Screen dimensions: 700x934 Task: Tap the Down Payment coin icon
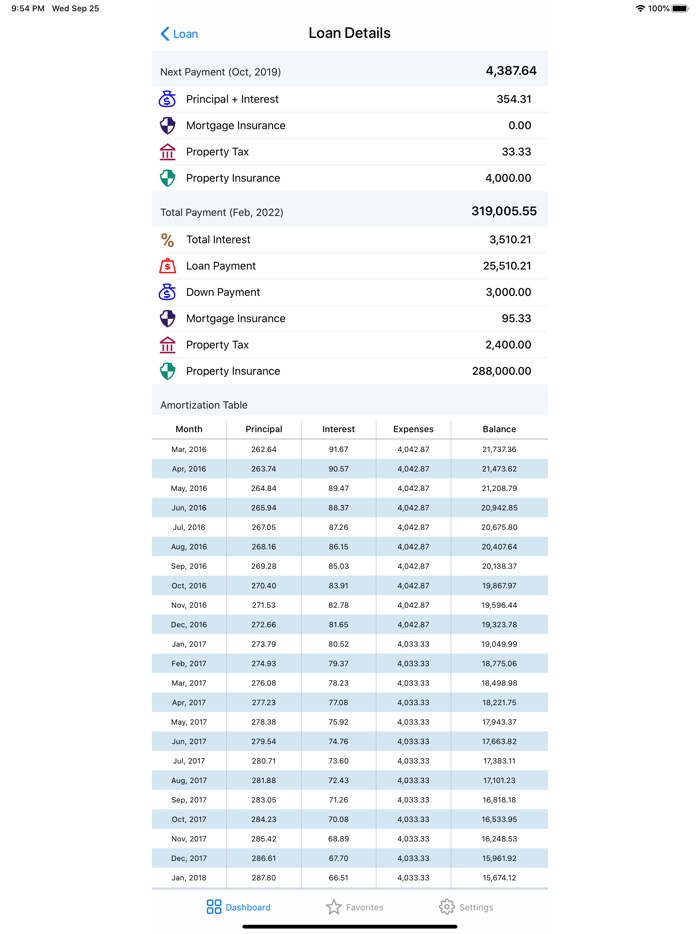(170, 292)
